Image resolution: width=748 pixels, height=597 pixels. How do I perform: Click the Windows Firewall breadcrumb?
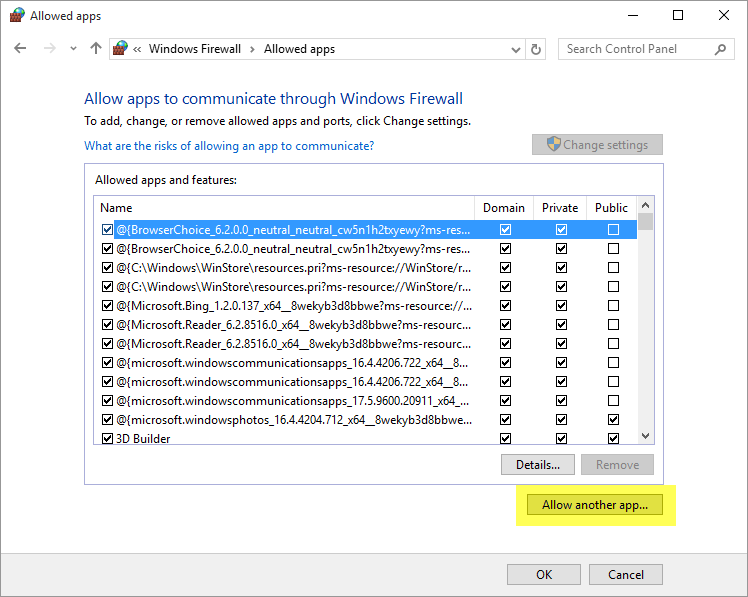(x=195, y=49)
